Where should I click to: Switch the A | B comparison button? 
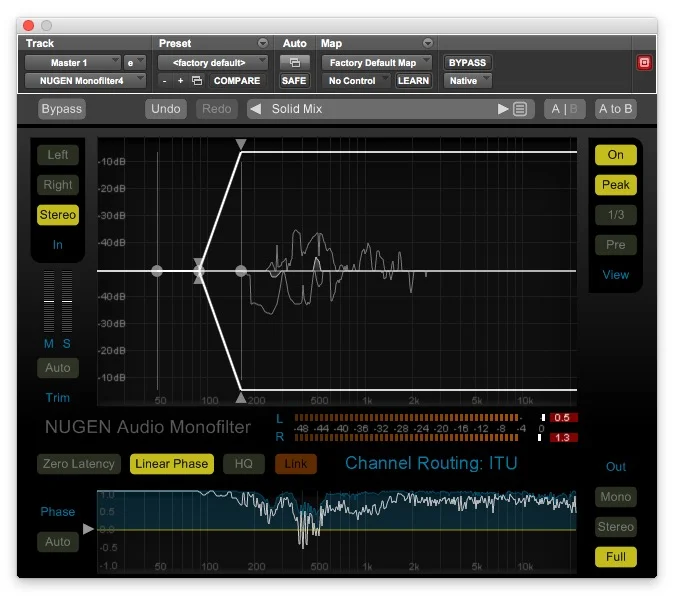pos(564,109)
